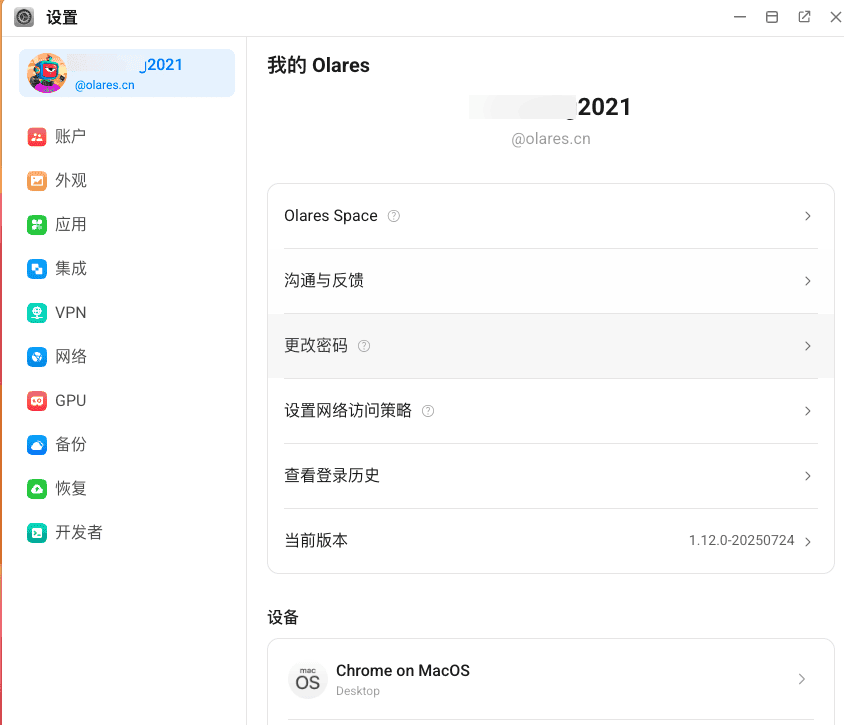Open the VPN settings section
The height and width of the screenshot is (725, 844).
click(x=126, y=313)
